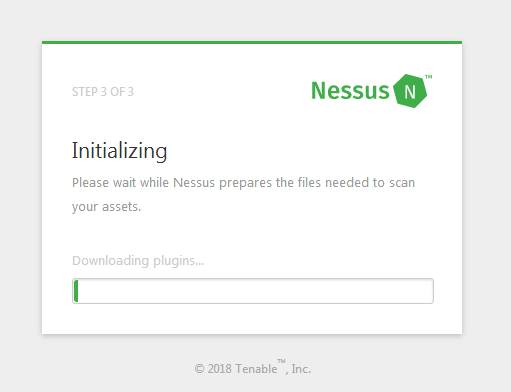Click the Tenable name in the footer
The width and height of the screenshot is (511, 392).
256,369
